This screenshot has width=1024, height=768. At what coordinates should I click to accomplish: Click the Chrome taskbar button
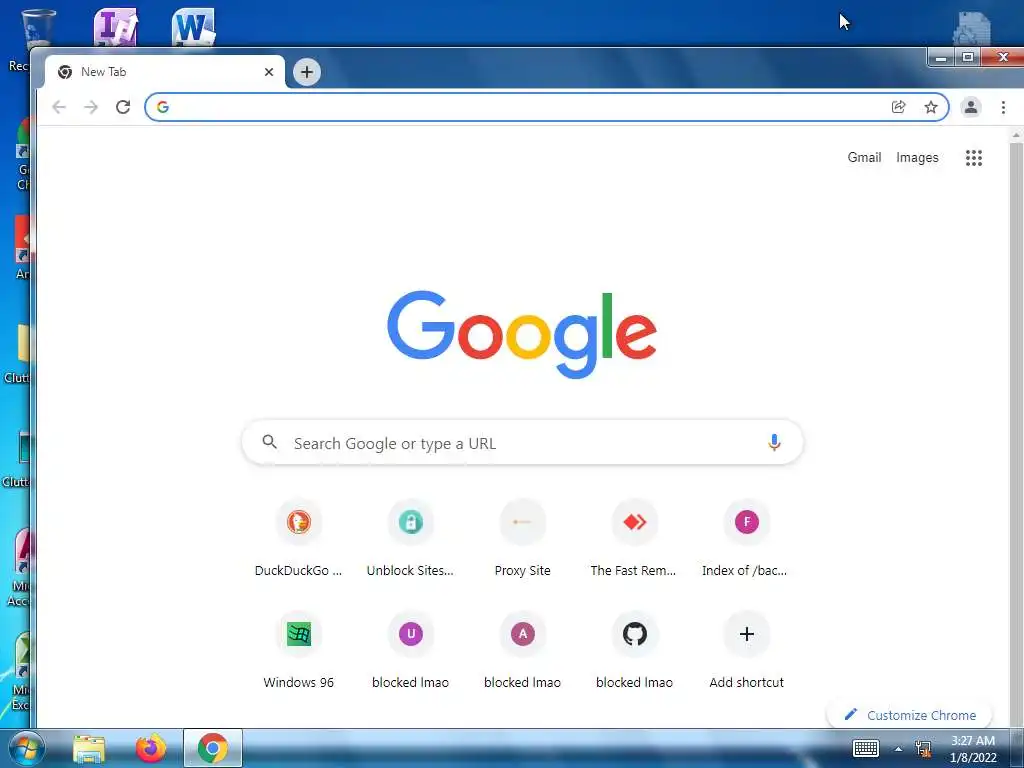212,748
